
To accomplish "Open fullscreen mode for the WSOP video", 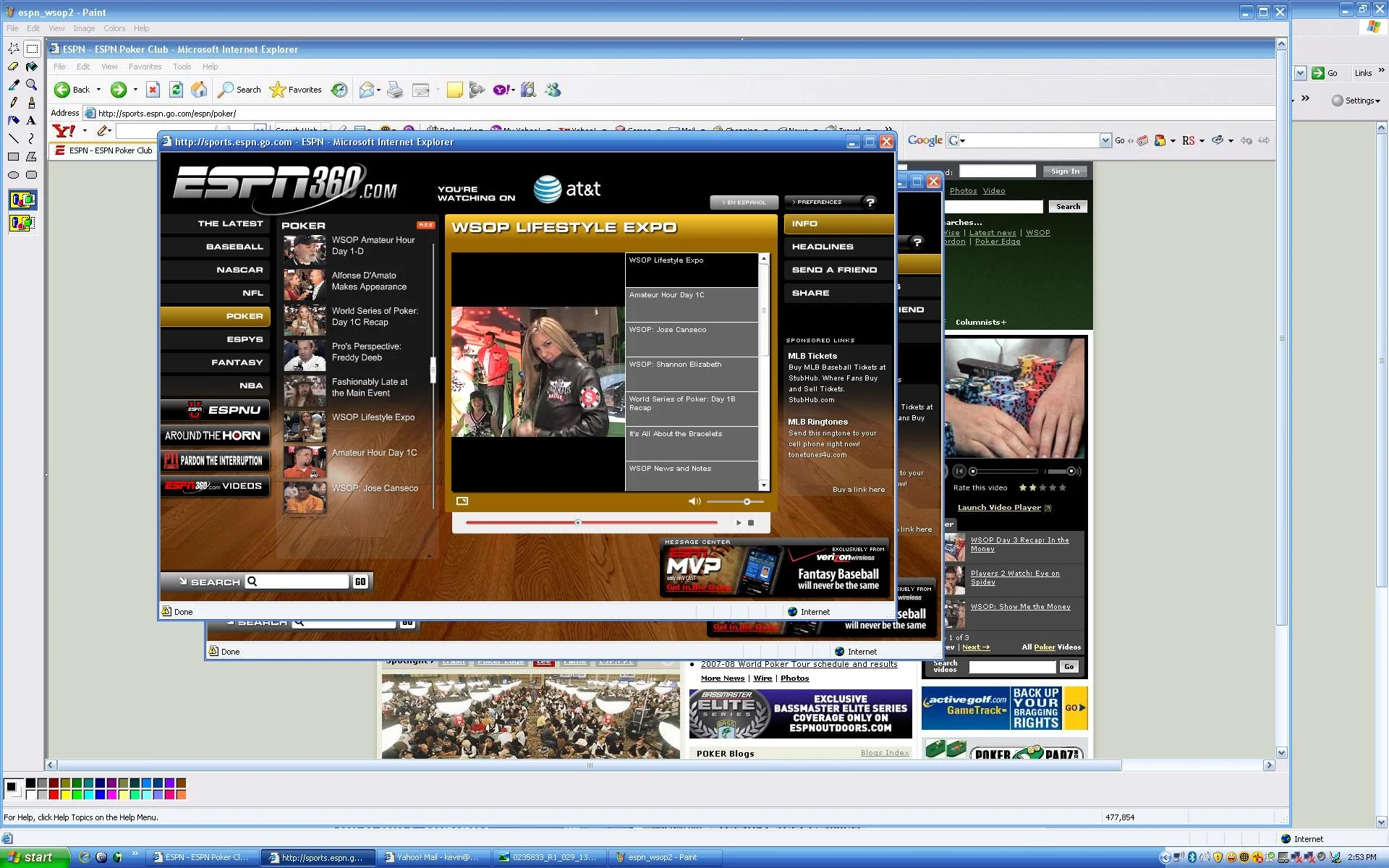I will click(462, 501).
